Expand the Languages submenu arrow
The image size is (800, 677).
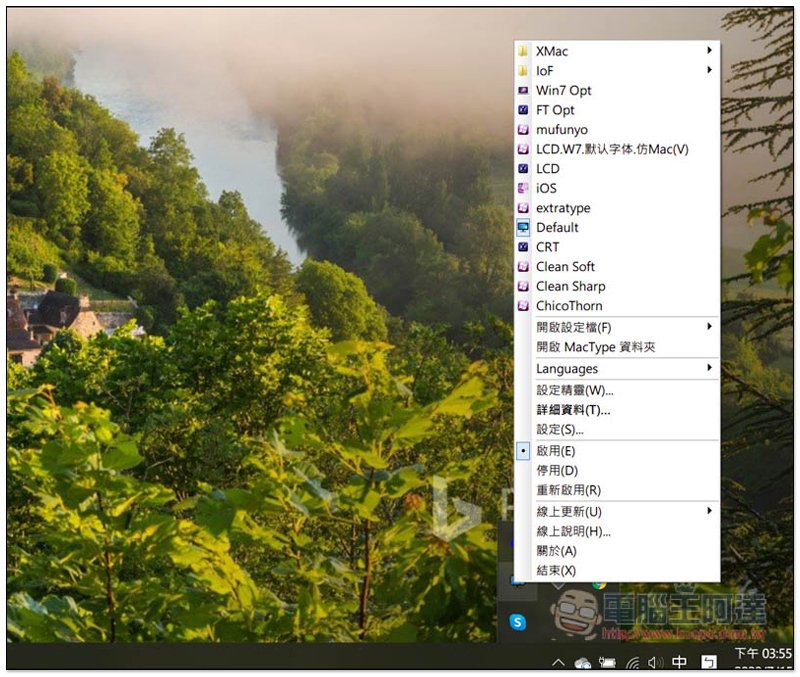709,368
